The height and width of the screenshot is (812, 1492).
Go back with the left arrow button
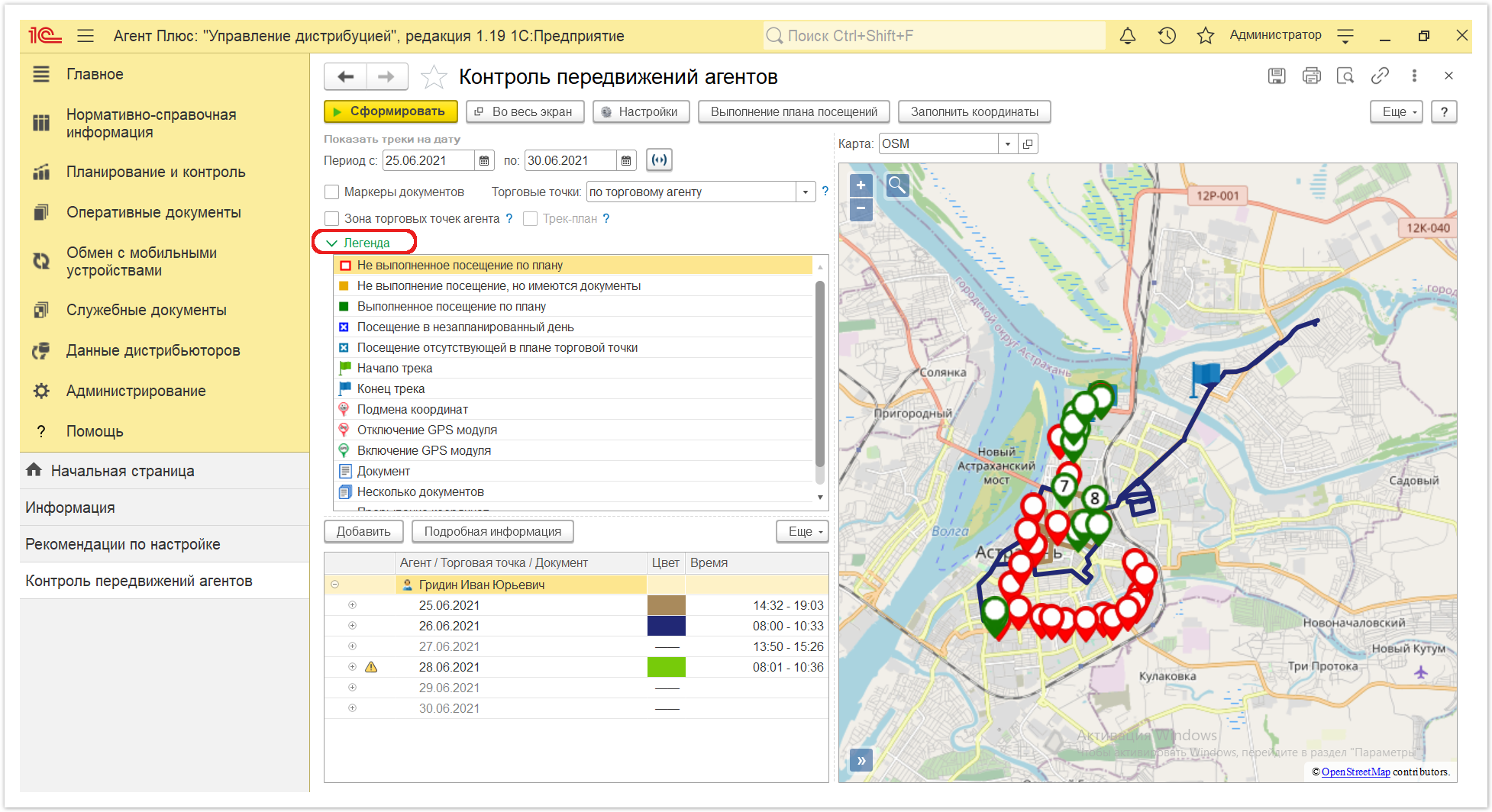click(x=346, y=76)
